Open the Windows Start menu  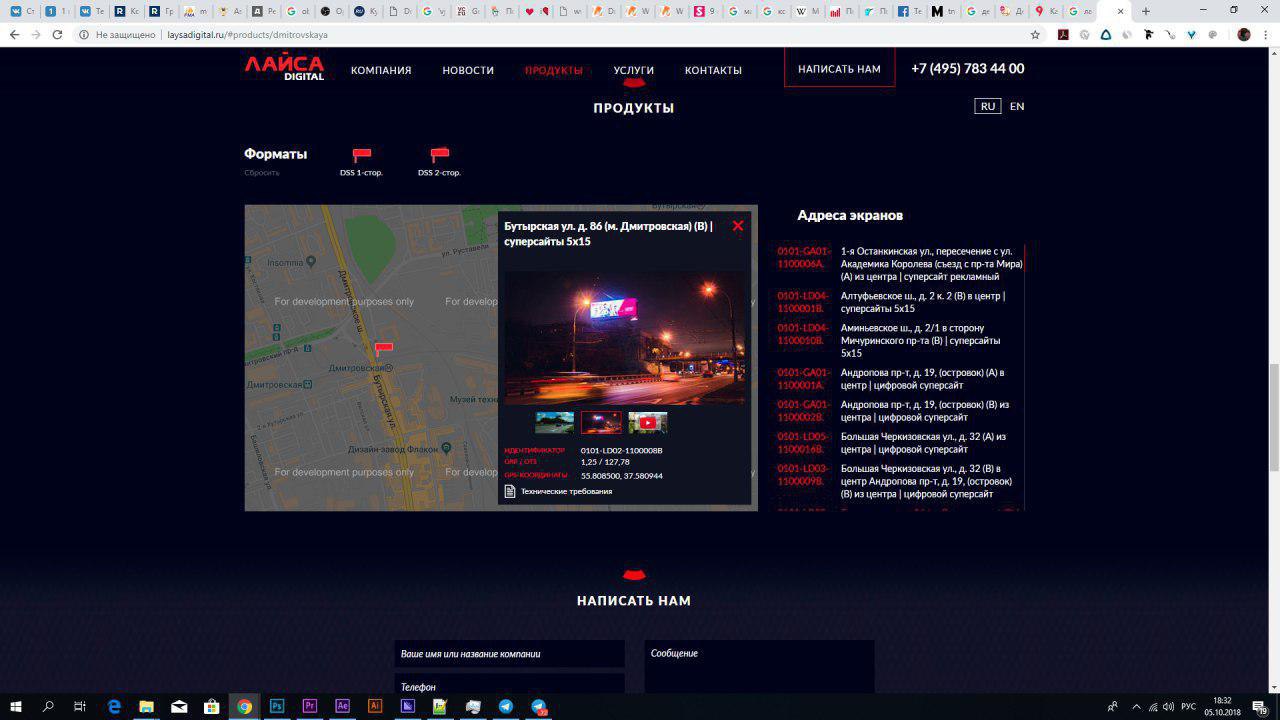[x=15, y=706]
